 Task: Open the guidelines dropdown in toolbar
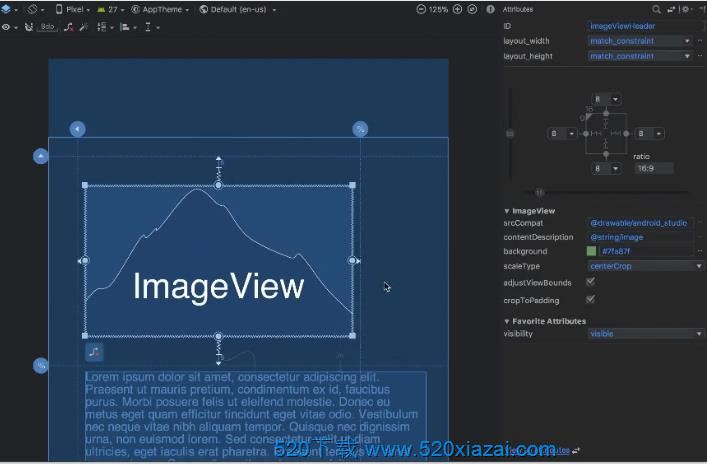pos(152,28)
